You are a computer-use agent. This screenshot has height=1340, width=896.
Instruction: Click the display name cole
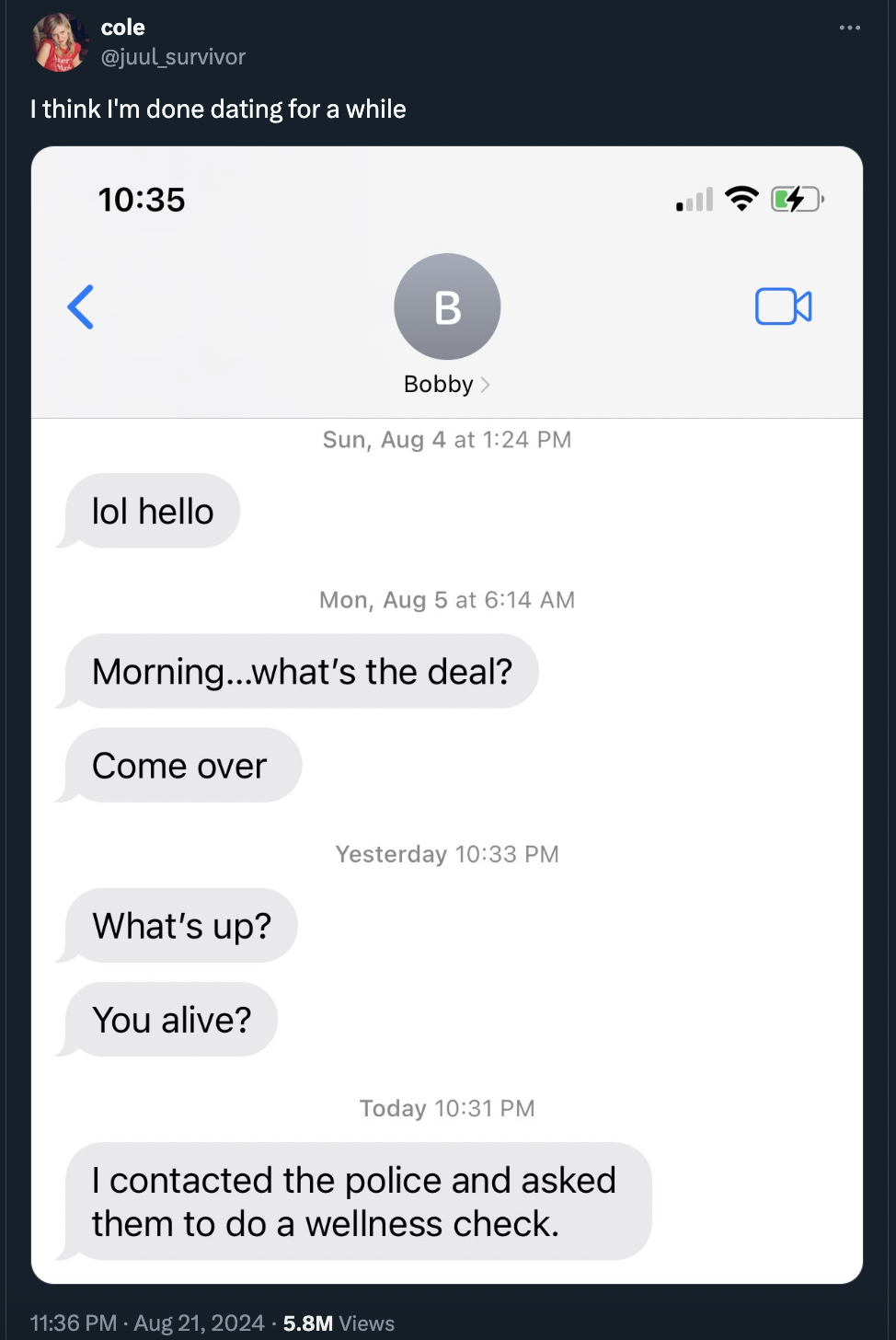[123, 28]
